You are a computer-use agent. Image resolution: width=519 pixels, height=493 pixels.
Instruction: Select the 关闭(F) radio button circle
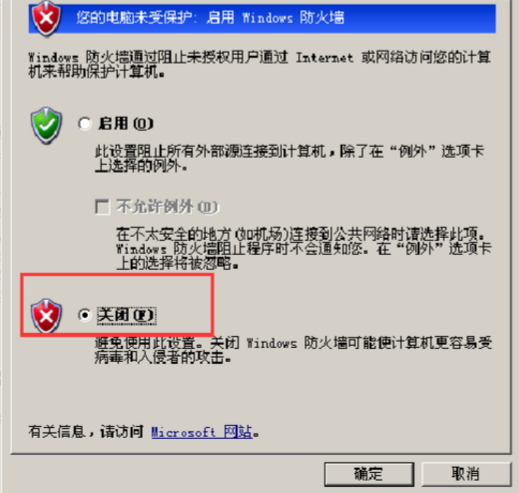(x=84, y=315)
